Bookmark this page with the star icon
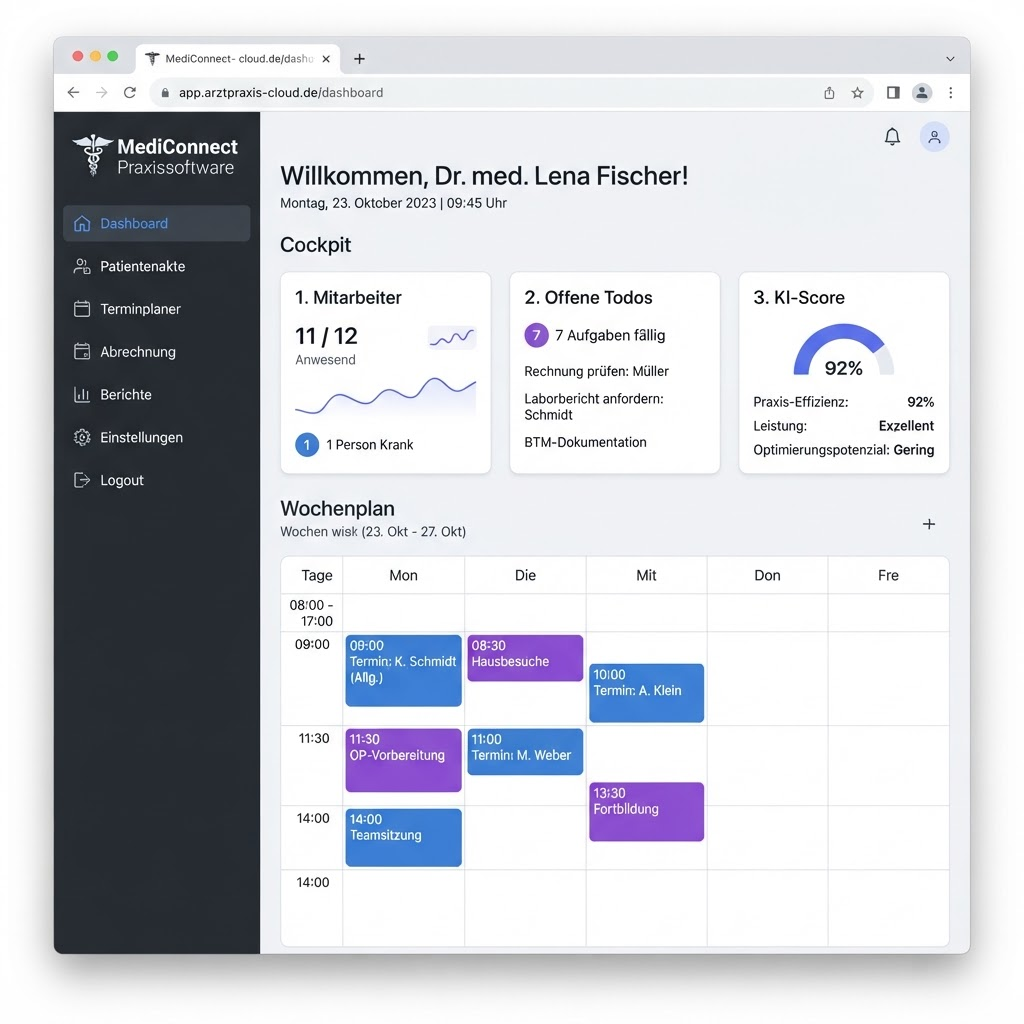Image resolution: width=1024 pixels, height=1024 pixels. tap(857, 93)
